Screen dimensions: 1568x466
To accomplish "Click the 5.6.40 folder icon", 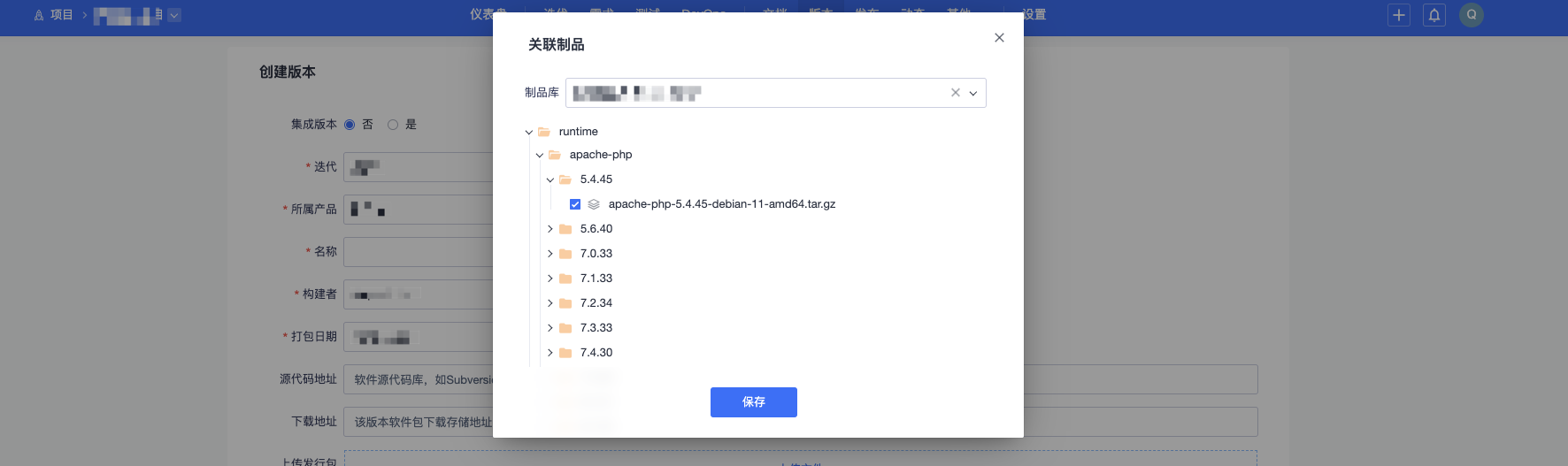I will tap(565, 229).
